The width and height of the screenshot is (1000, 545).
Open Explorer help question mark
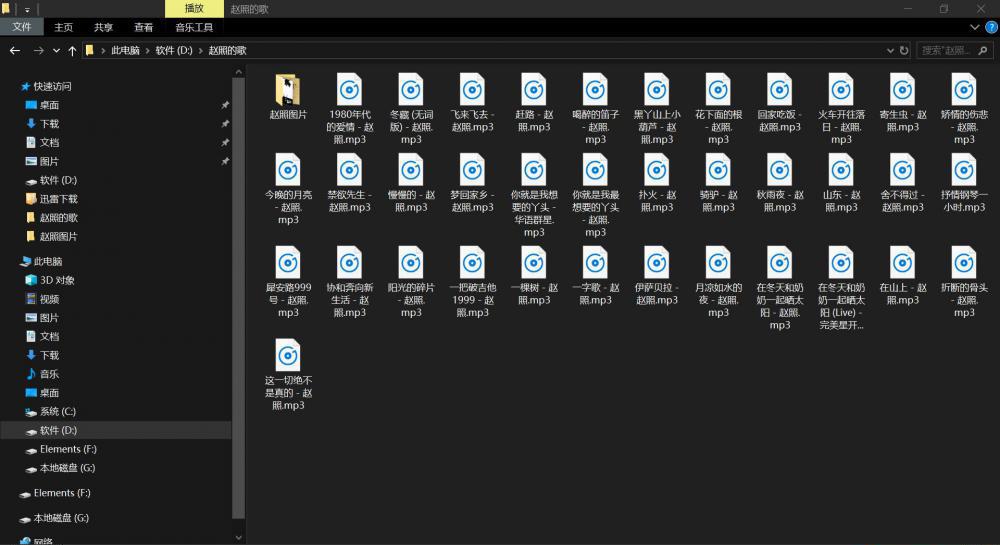[992, 27]
